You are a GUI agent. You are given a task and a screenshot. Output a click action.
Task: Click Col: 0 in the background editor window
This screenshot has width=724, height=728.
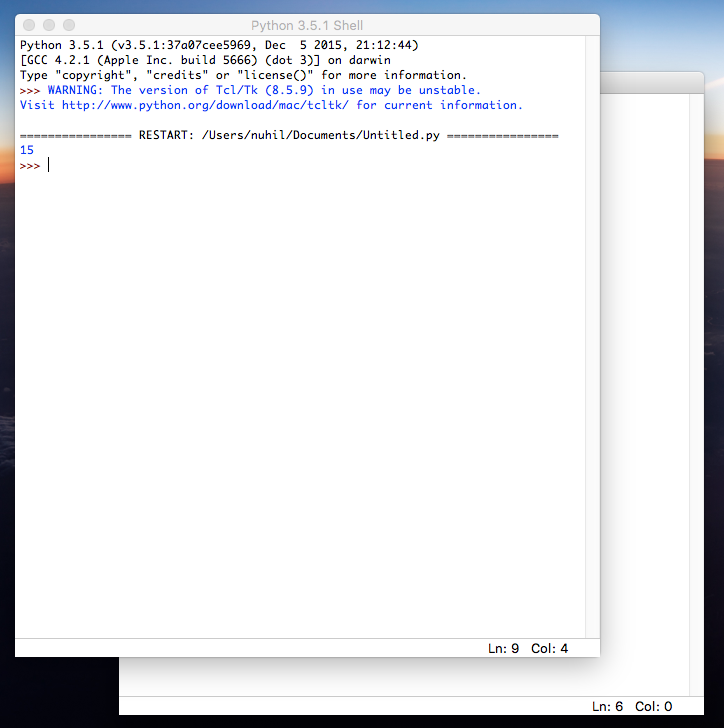[x=653, y=706]
